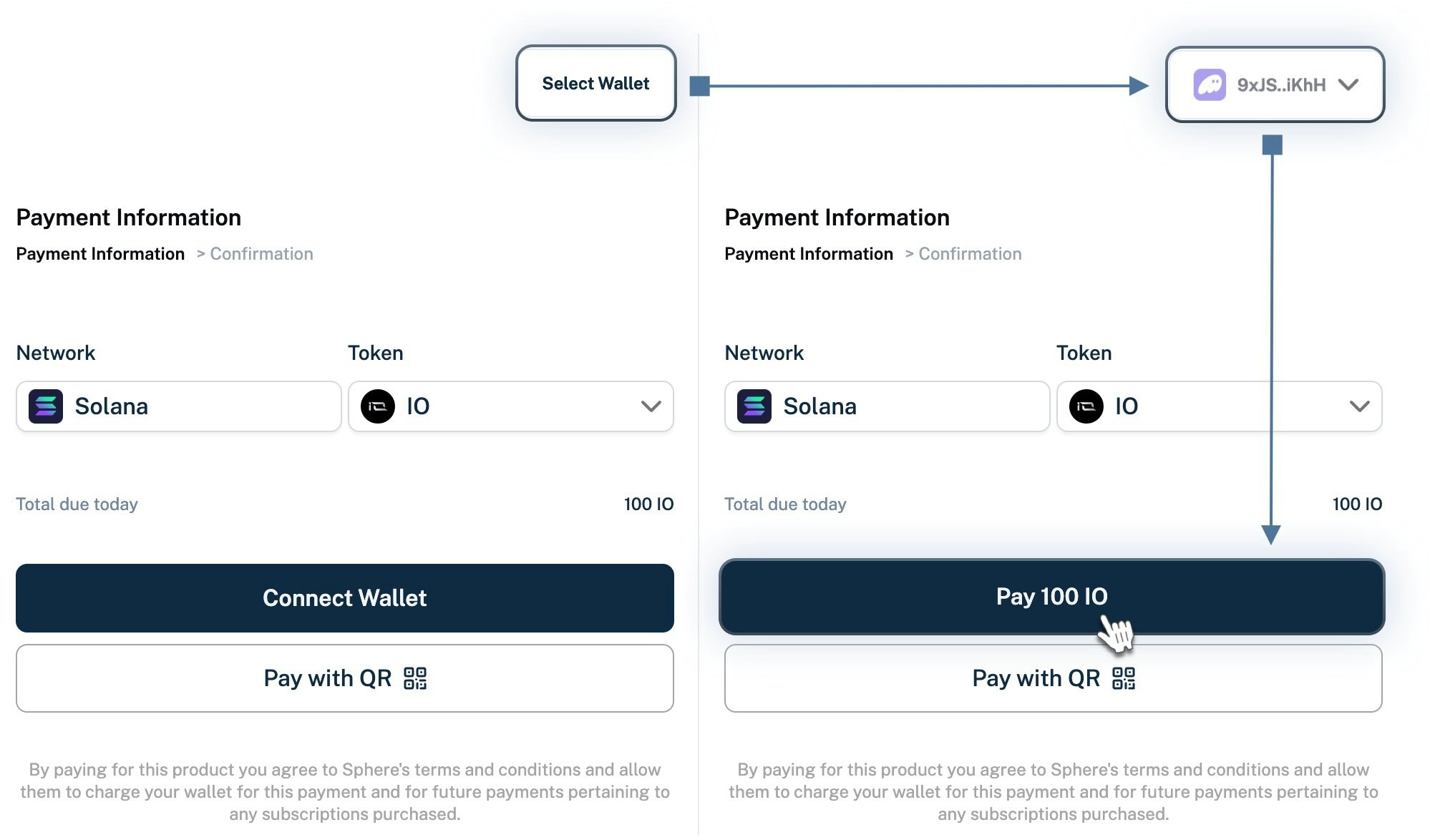Click the Select Wallet button
1430x840 pixels.
pos(595,83)
